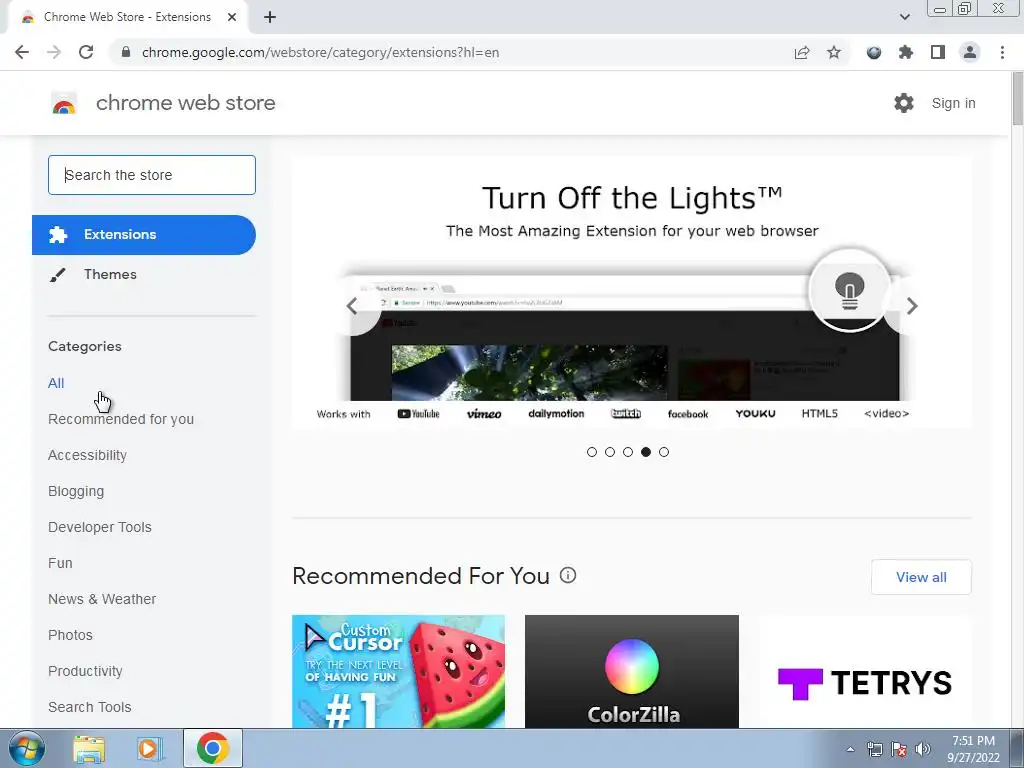The image size is (1024, 768).
Task: Select the second carousel dot
Action: pos(610,452)
